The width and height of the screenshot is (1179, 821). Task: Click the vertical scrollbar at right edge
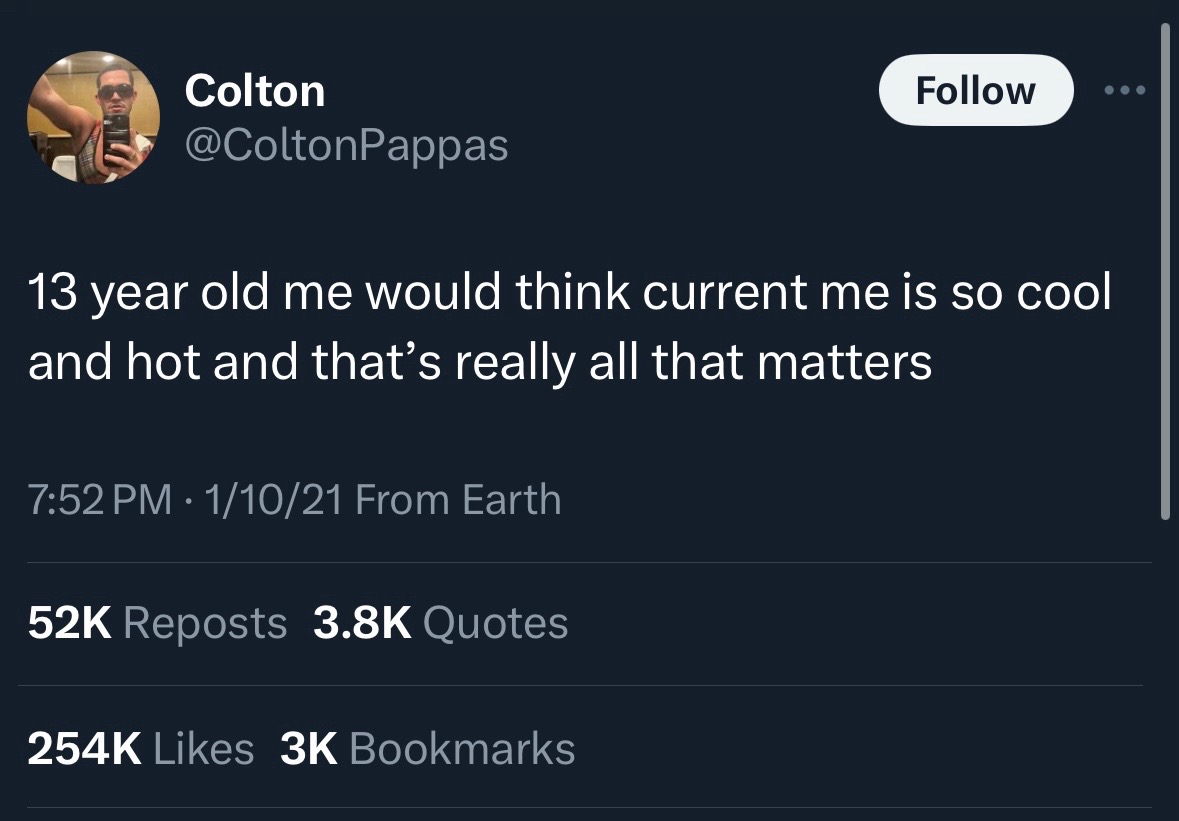point(1164,270)
